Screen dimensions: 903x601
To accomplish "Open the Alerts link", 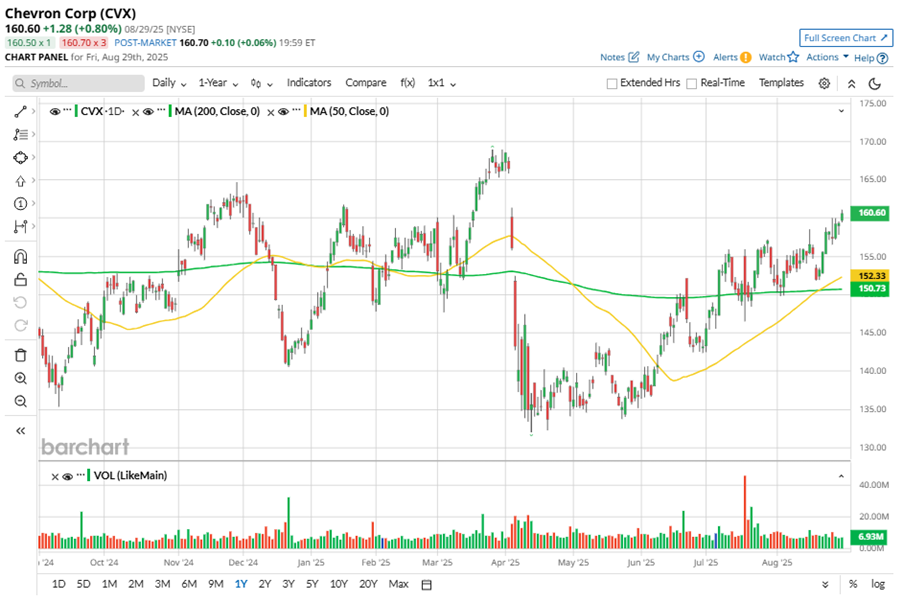I will tap(731, 57).
